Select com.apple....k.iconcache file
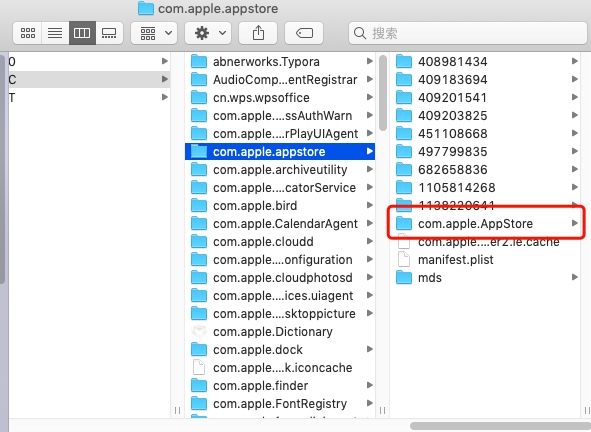Screen dimensions: 591x432 pos(280,368)
